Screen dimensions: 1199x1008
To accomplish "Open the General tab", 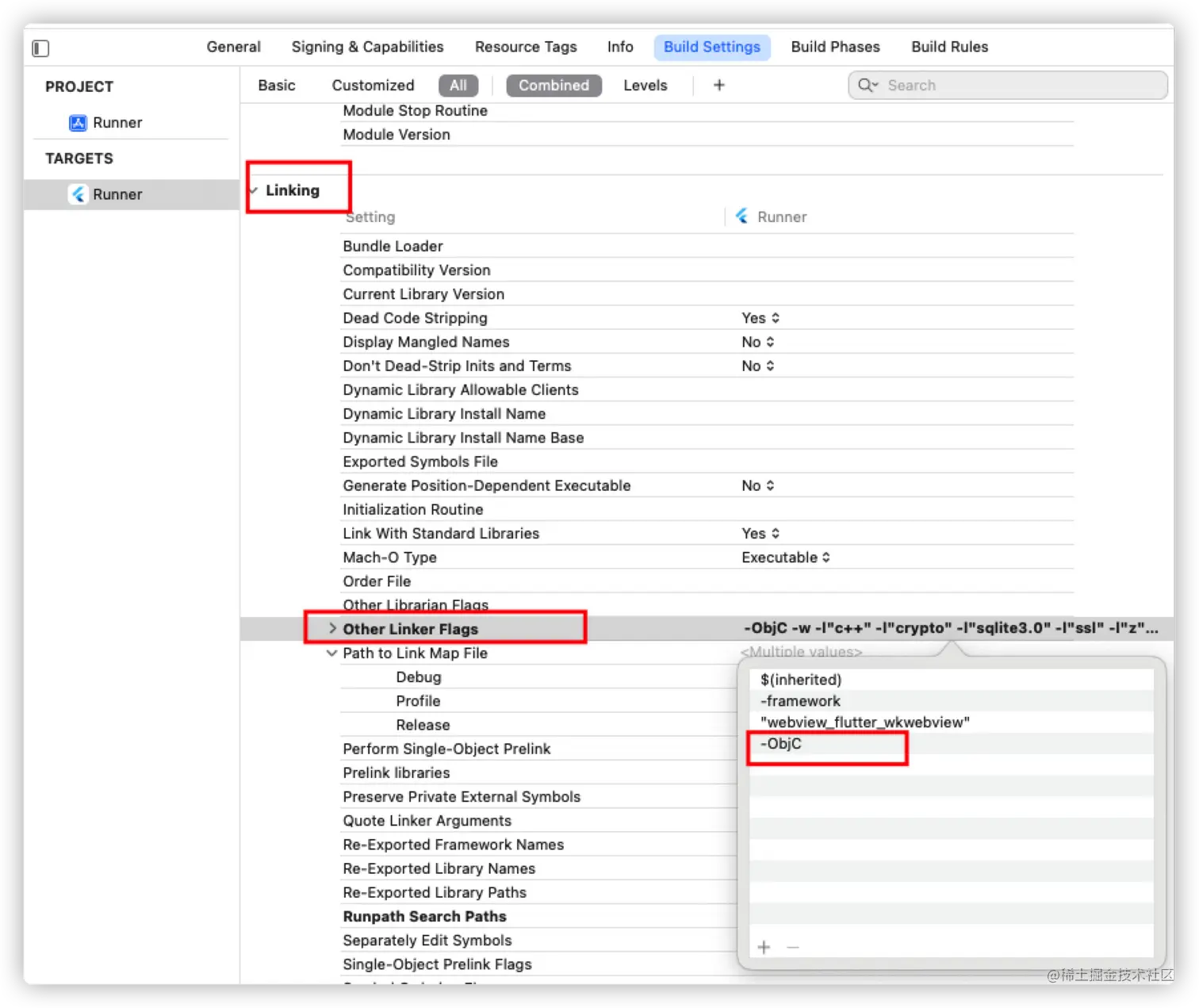I will pos(233,47).
